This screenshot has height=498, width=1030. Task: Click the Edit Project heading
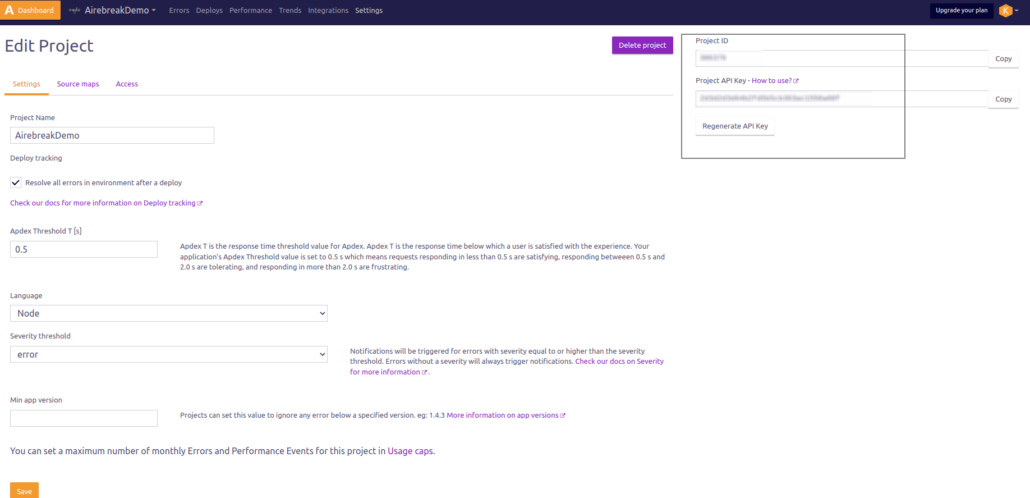[49, 45]
